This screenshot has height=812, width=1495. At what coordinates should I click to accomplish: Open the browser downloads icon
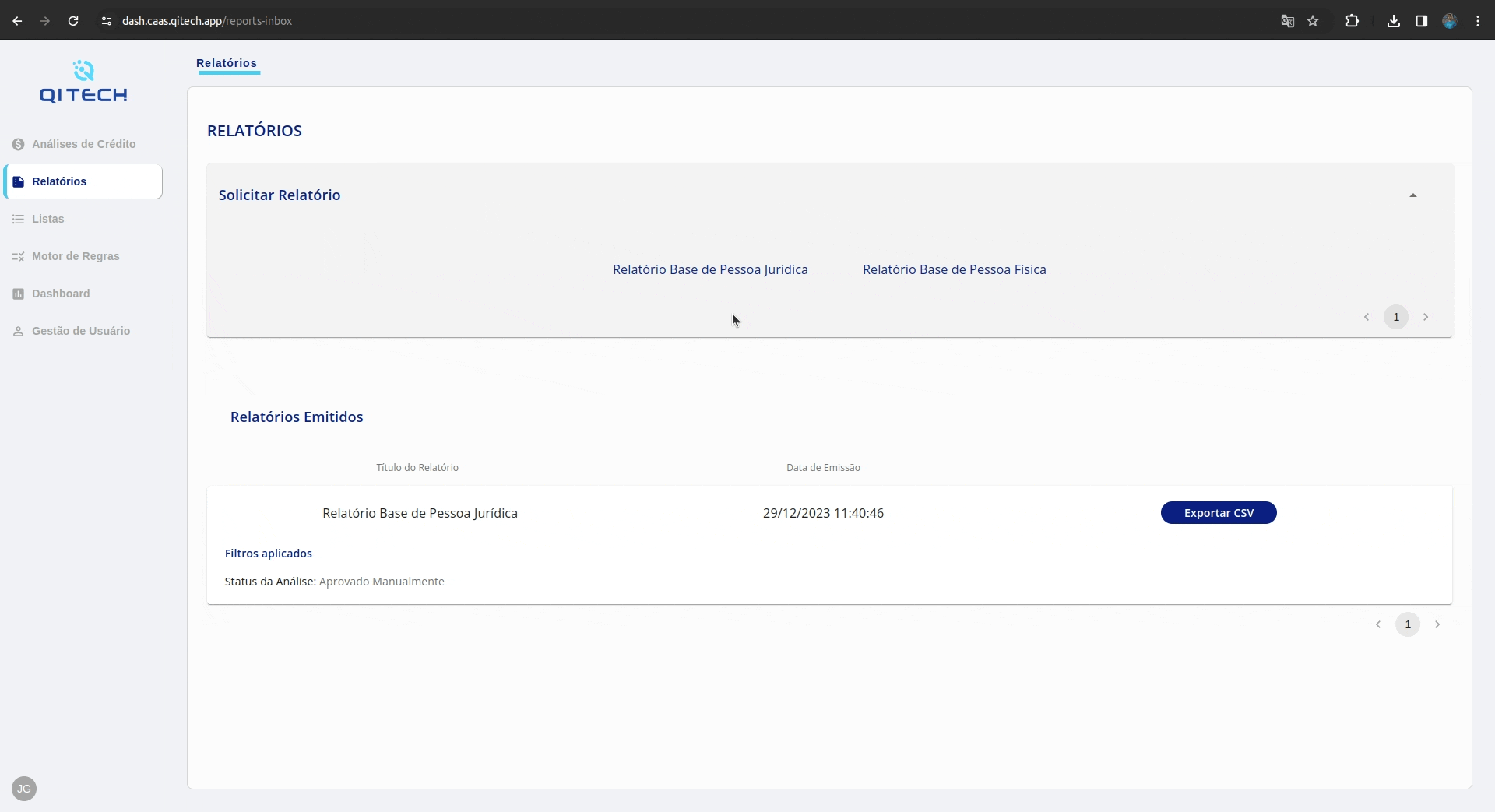click(1394, 21)
